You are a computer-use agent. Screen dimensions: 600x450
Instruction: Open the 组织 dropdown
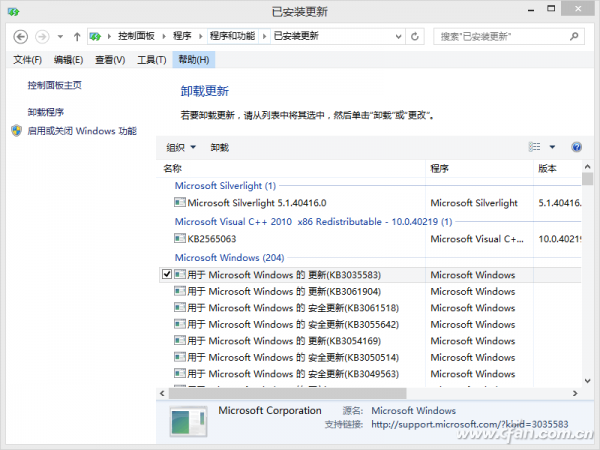(181, 147)
